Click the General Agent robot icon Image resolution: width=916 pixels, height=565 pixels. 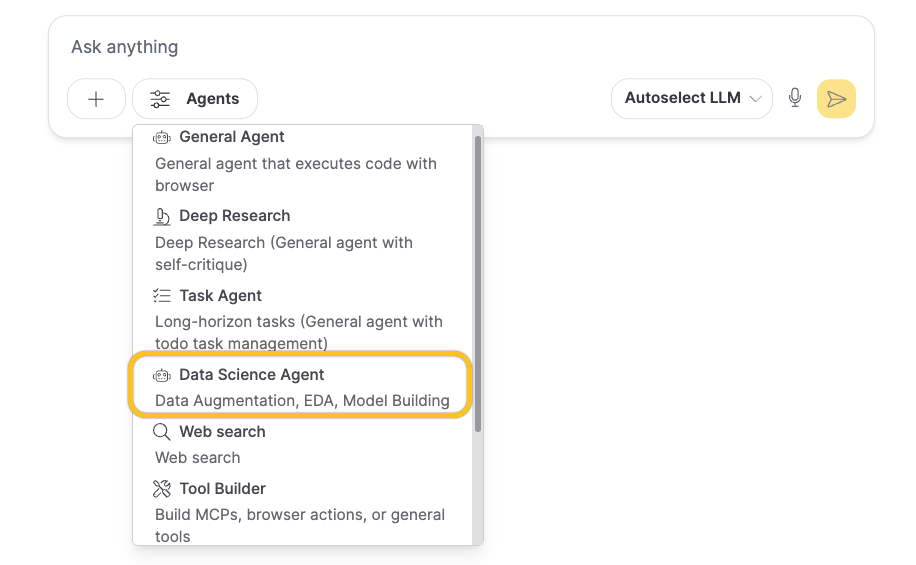click(x=162, y=137)
